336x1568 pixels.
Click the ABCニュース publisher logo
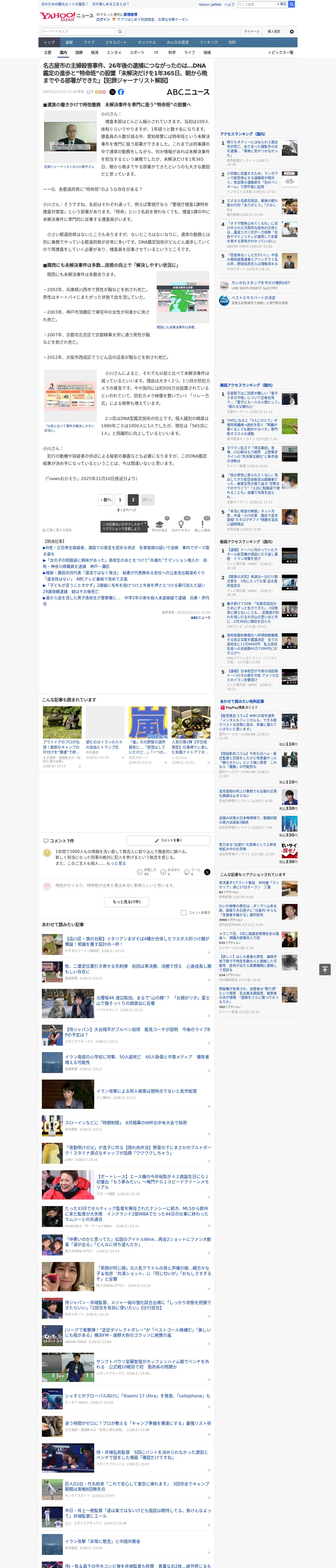[188, 92]
